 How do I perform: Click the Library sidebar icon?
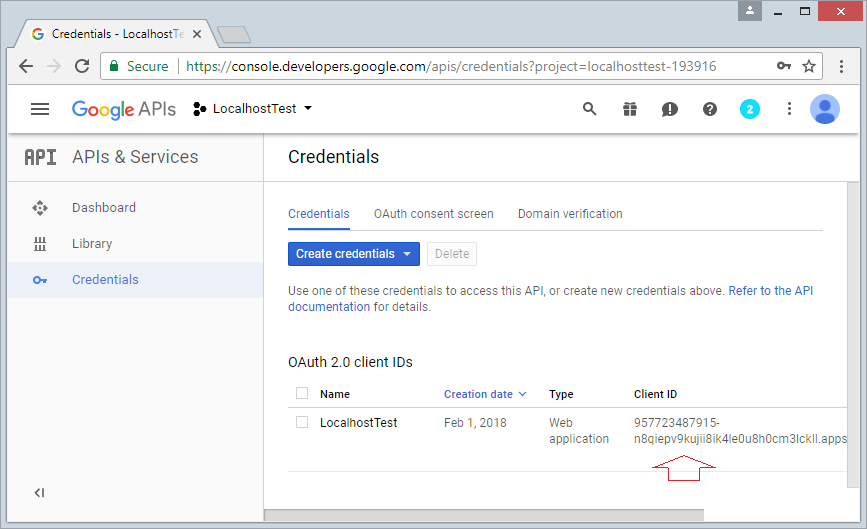pyautogui.click(x=40, y=244)
